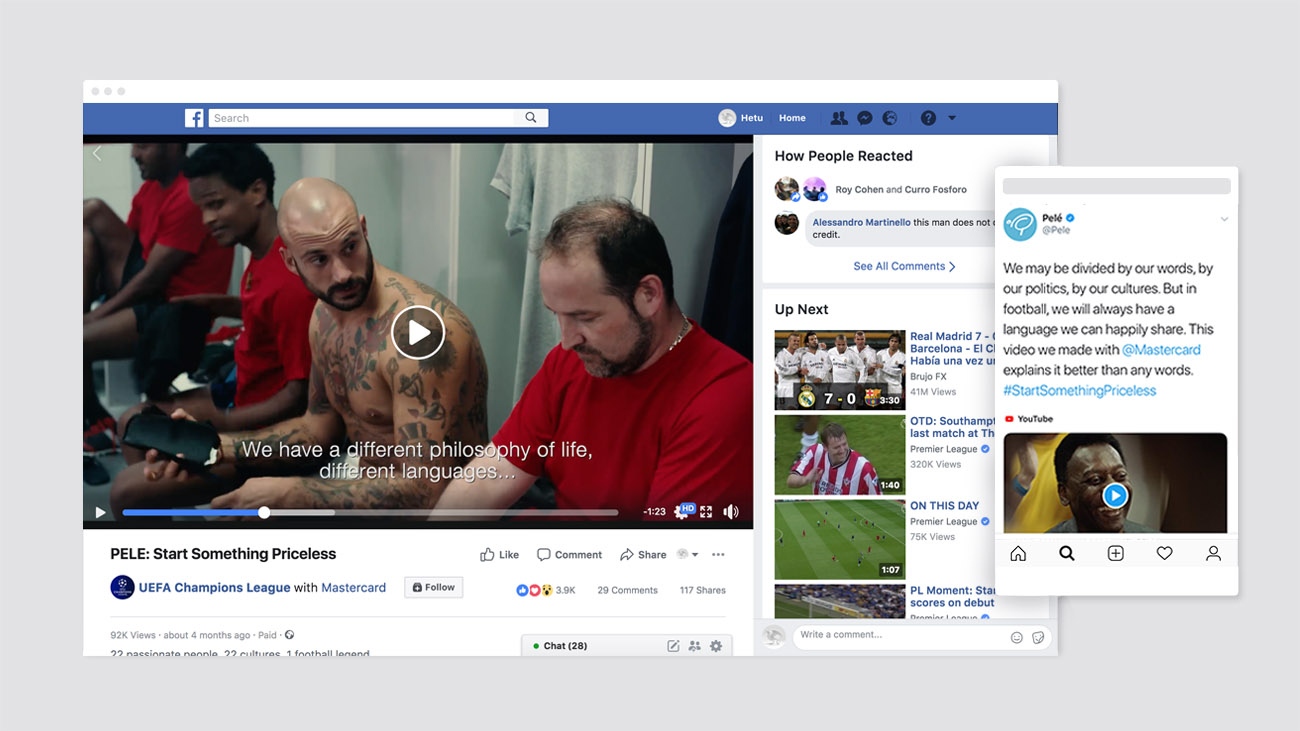Tap the plus add icon in card's bottom bar
This screenshot has width=1300, height=731.
pos(1116,553)
